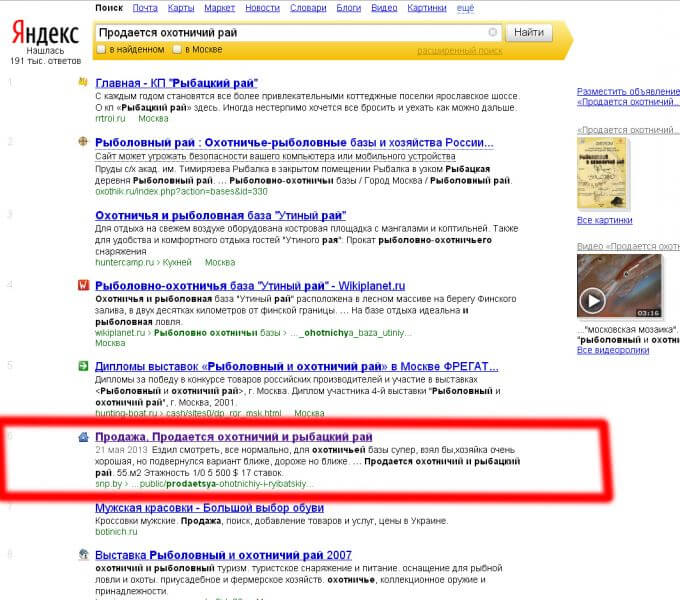Click favicon beside Рыболовный рай result

83,141
